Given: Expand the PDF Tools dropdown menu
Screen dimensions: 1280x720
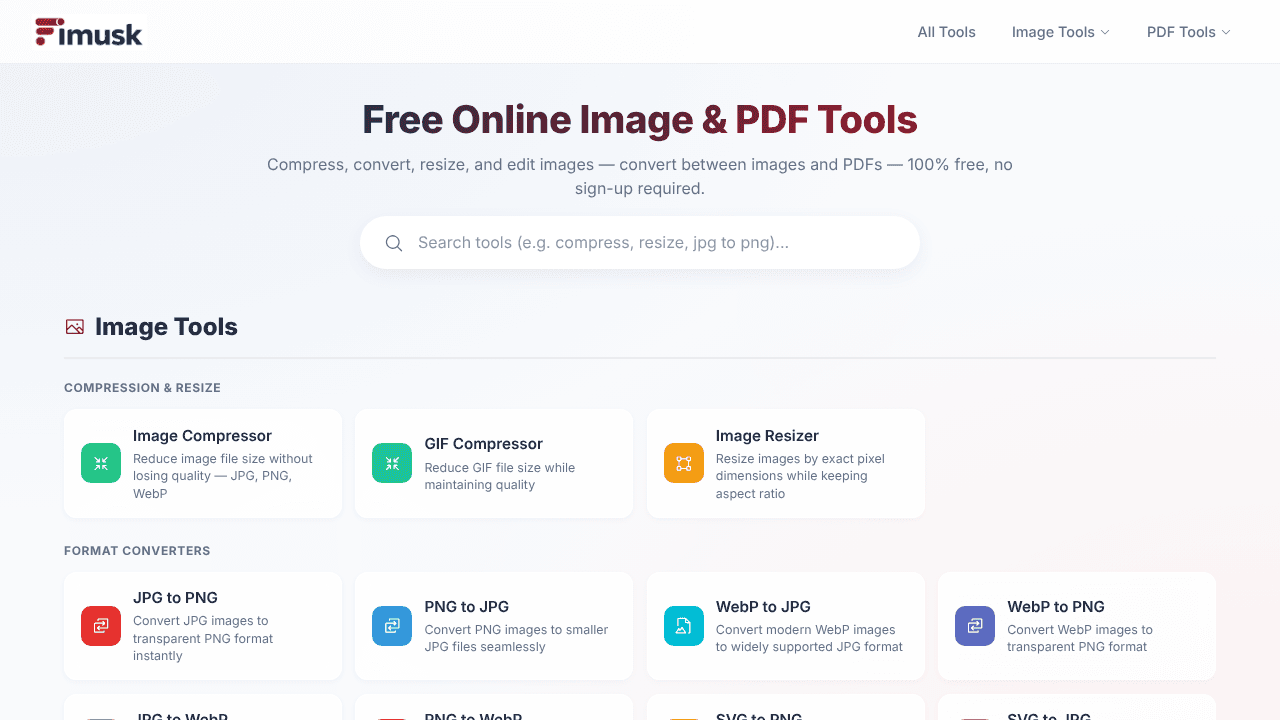Looking at the screenshot, I should click(1189, 32).
